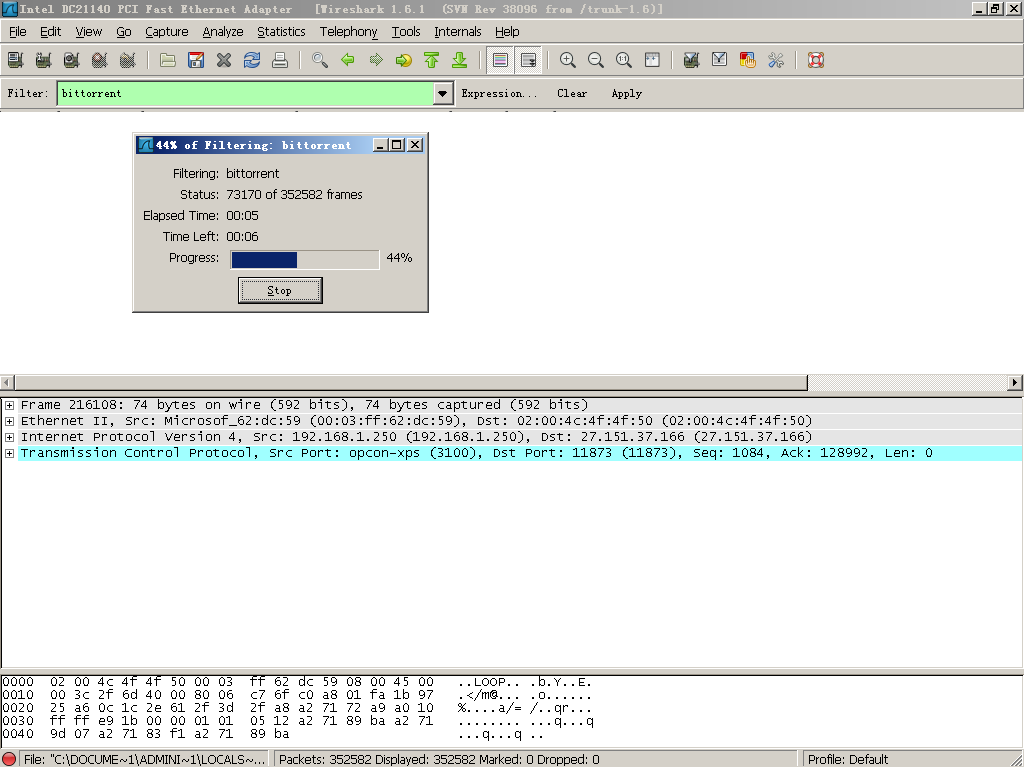1024x768 pixels.
Task: Click the capture file path in status bar
Action: (144, 760)
